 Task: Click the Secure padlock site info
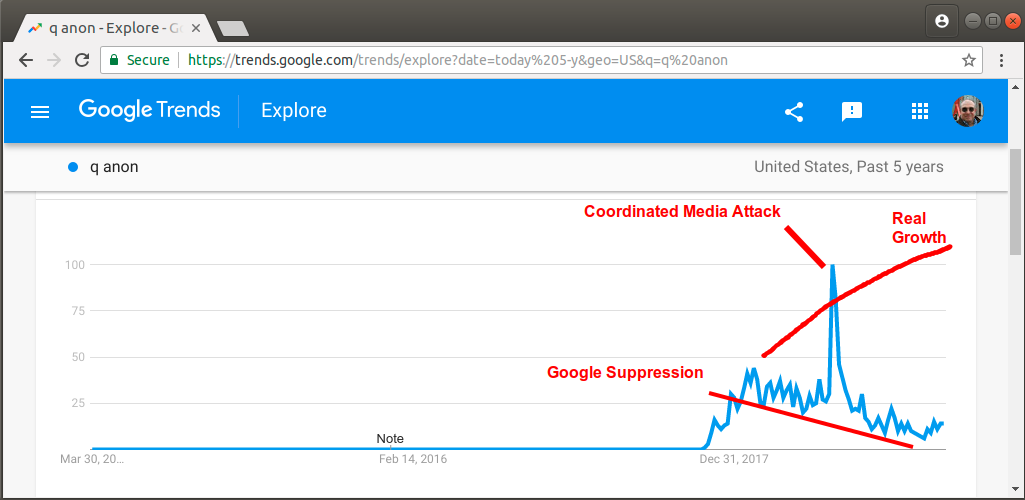(x=139, y=61)
